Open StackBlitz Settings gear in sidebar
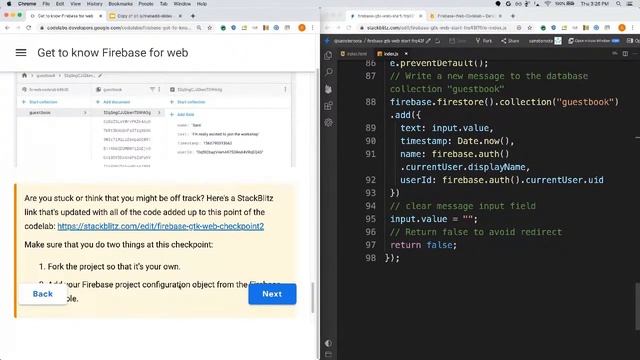This screenshot has width=640, height=360. (x=329, y=122)
